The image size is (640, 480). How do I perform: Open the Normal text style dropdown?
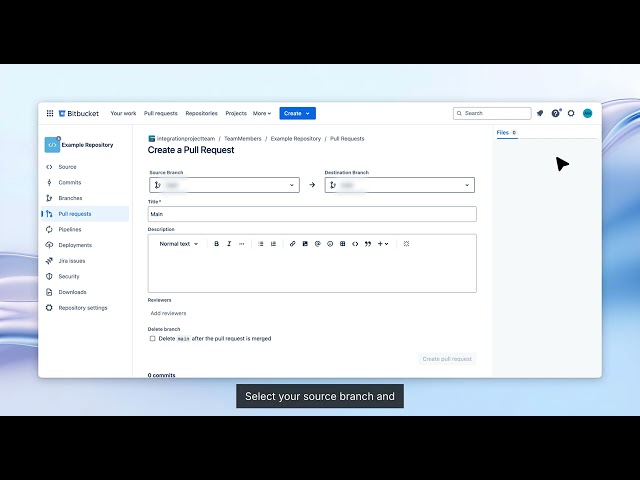pos(178,244)
